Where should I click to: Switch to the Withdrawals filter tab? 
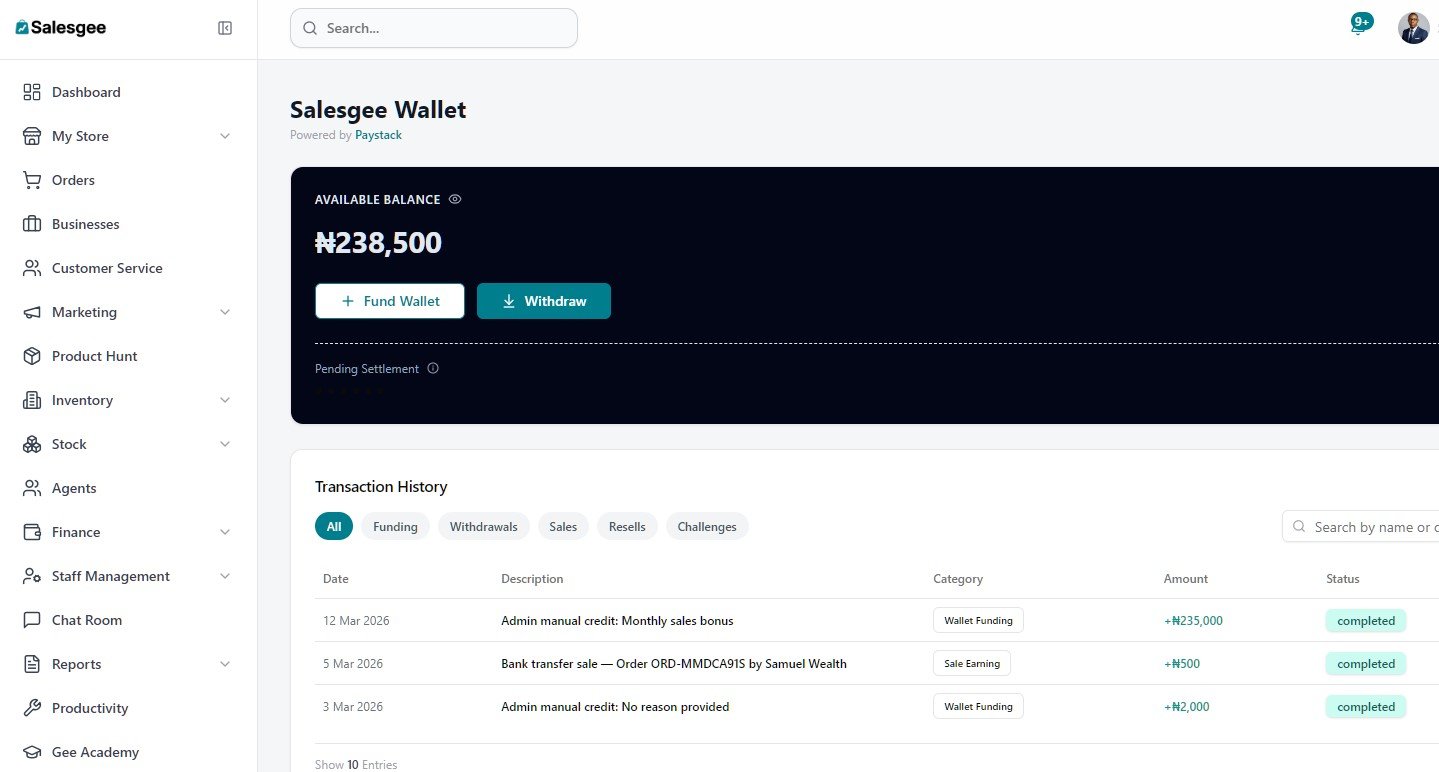[483, 526]
